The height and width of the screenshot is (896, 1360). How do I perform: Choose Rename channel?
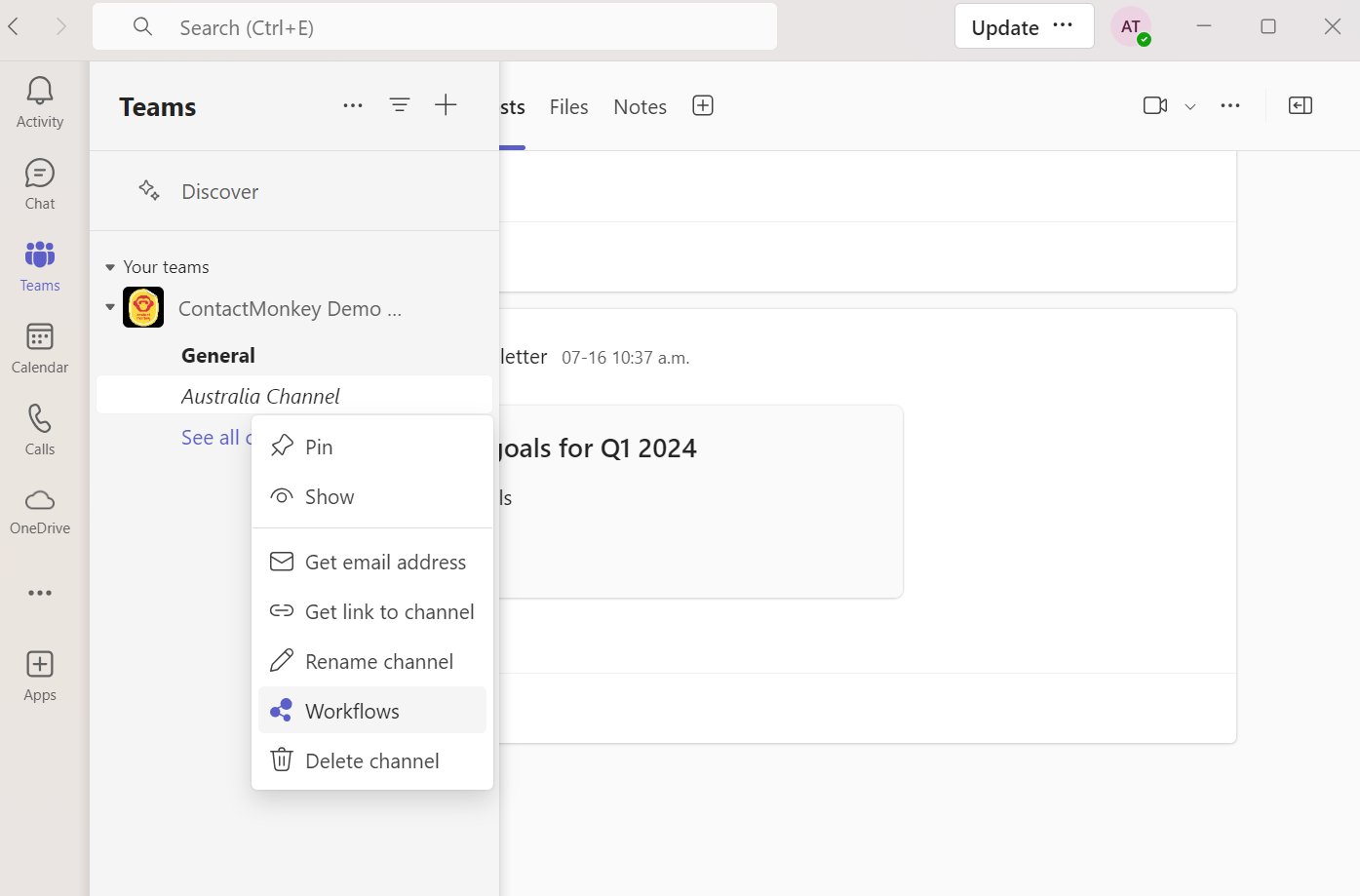click(x=372, y=661)
